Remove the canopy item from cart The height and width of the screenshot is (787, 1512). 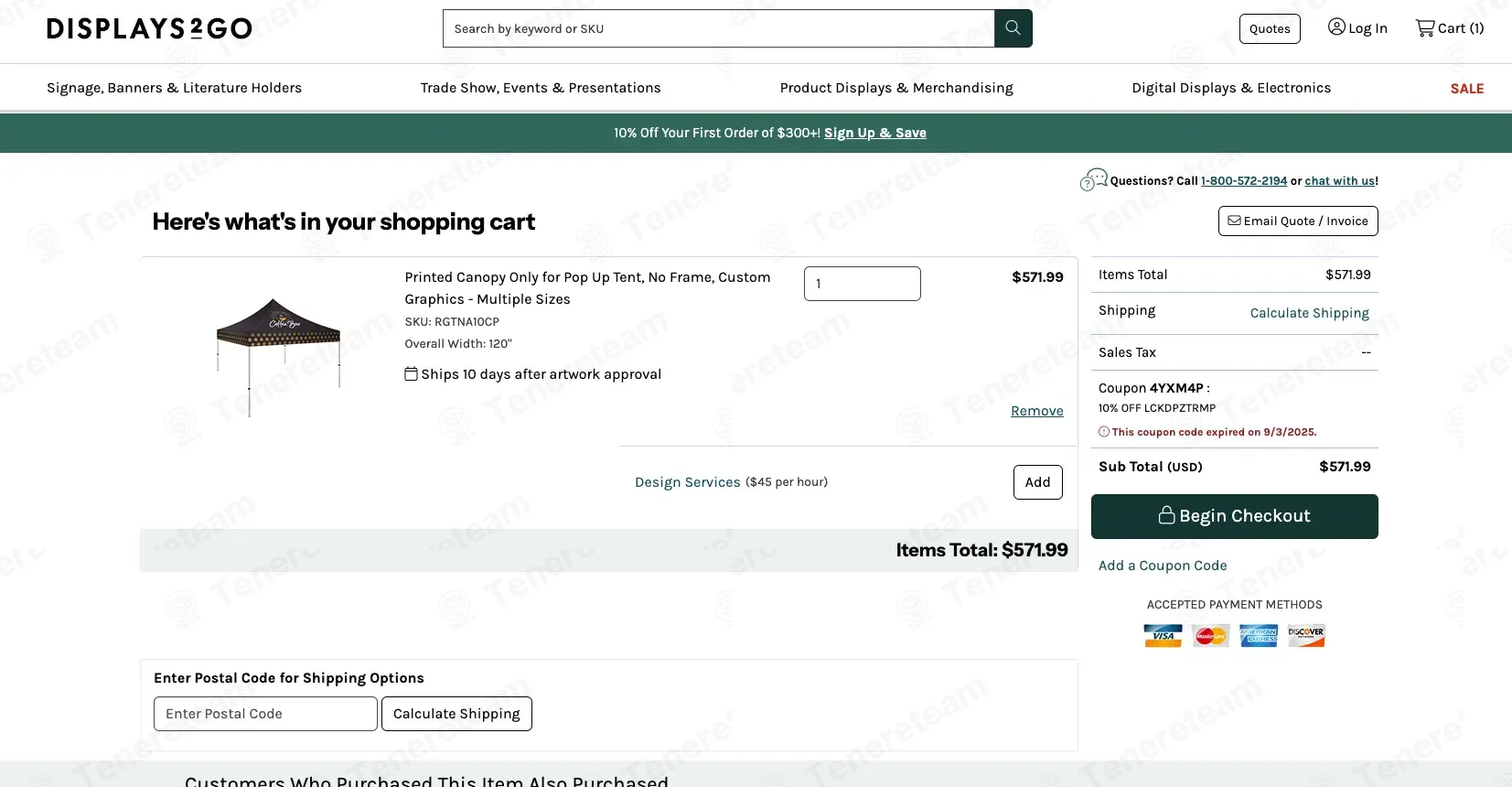(x=1037, y=411)
